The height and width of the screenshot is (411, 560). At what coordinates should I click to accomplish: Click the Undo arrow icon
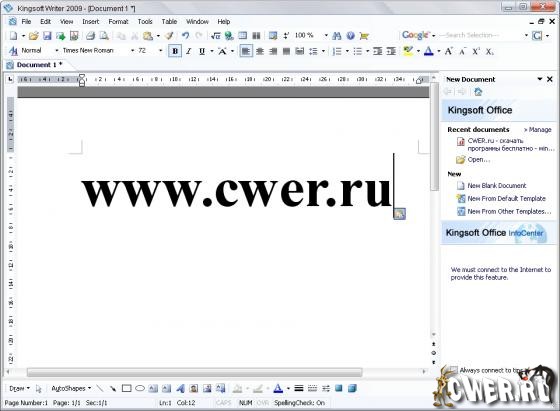point(185,36)
